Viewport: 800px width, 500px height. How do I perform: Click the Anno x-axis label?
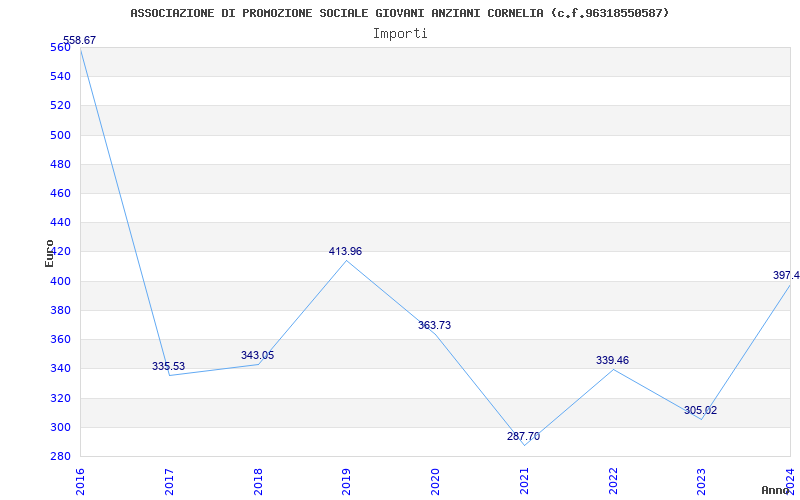click(776, 490)
